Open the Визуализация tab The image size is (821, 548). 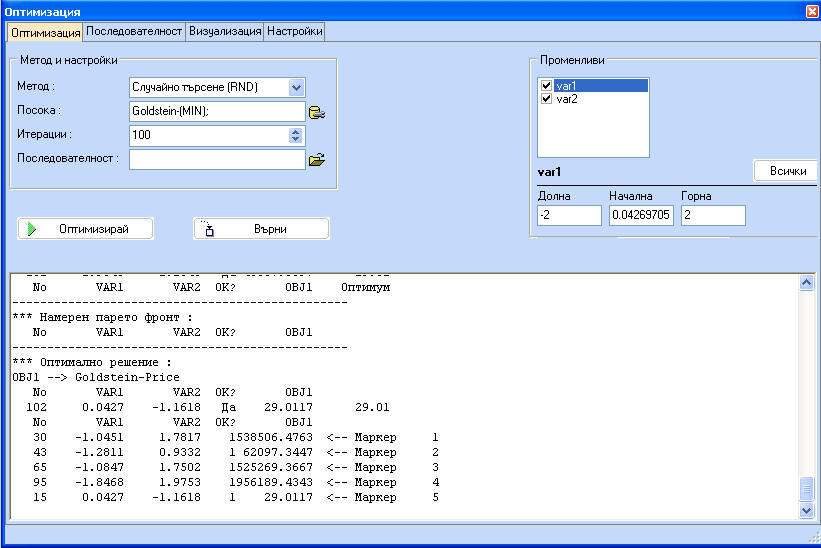pos(224,32)
